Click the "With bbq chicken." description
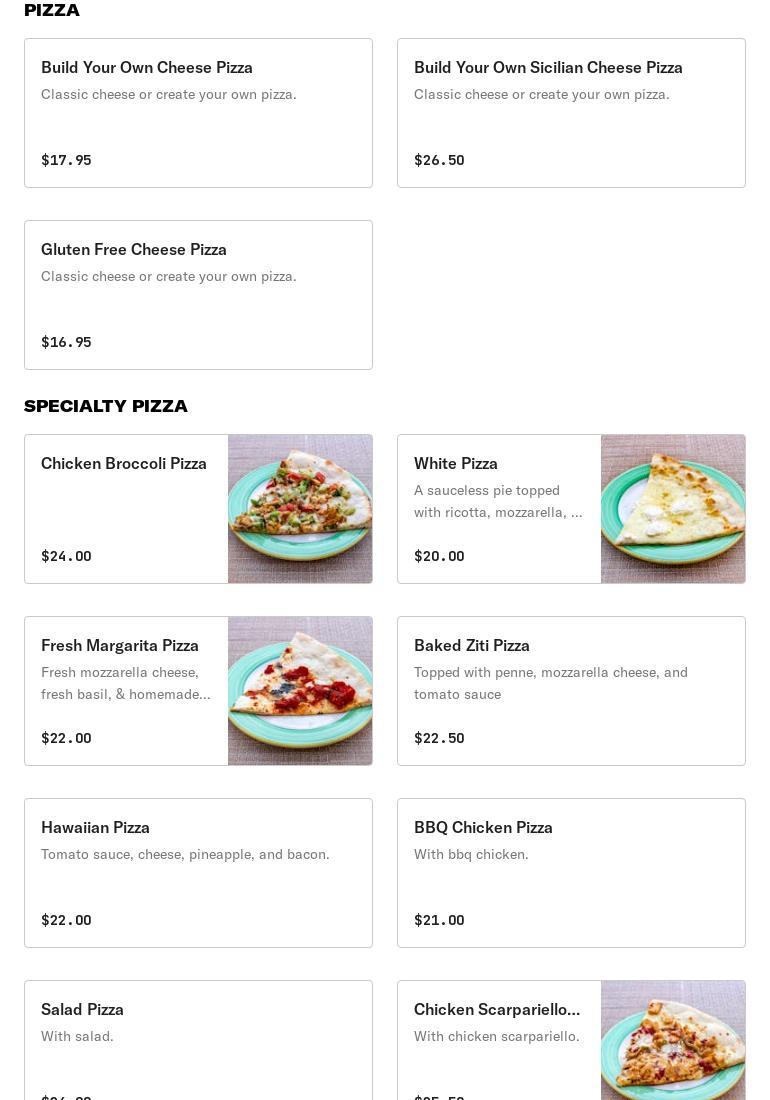The image size is (770, 1100). coord(471,854)
